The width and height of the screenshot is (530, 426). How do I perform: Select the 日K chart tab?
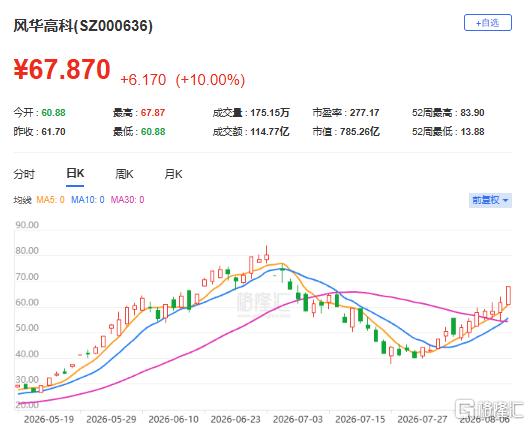75,174
